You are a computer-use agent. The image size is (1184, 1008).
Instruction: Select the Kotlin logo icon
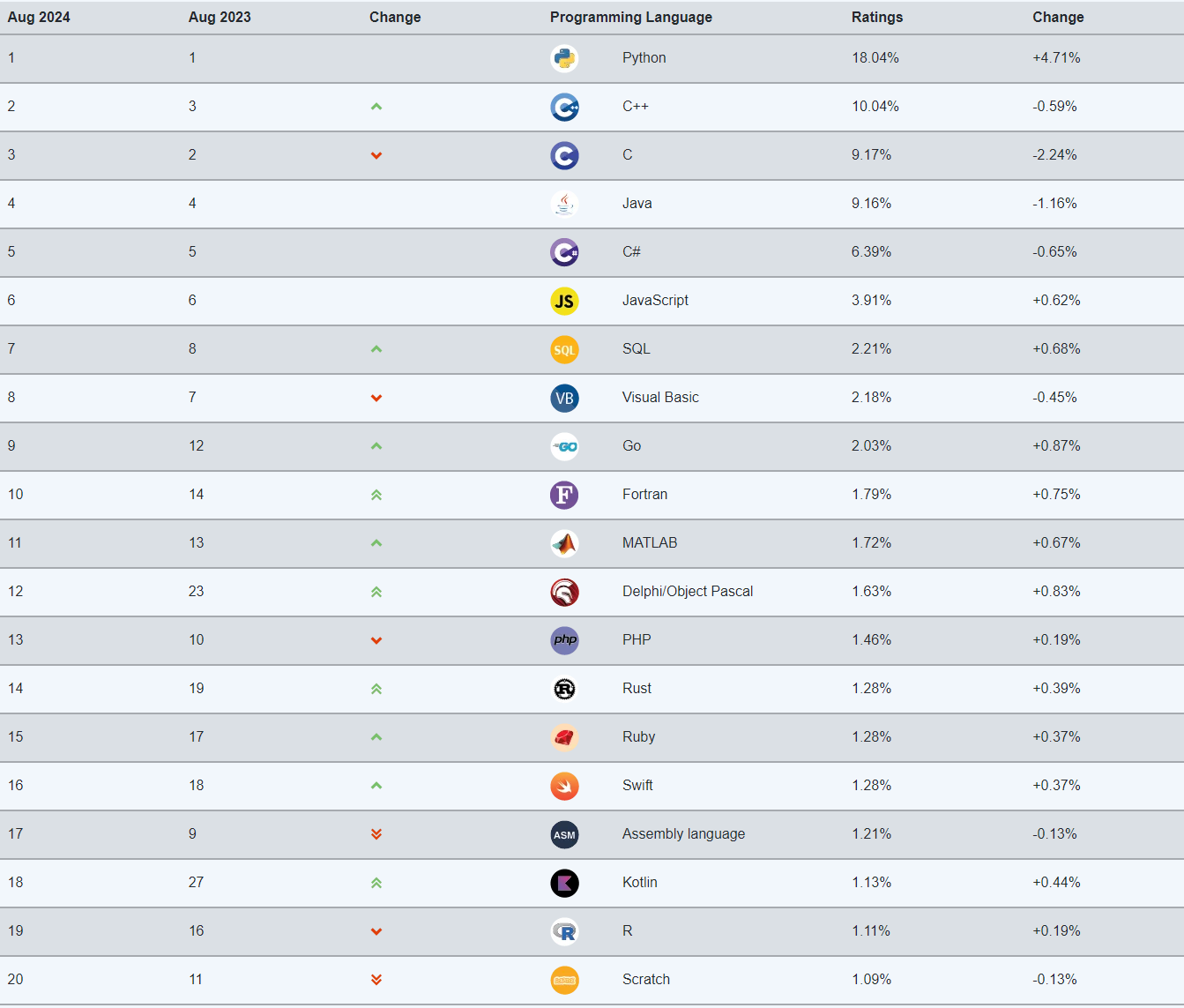coord(564,883)
